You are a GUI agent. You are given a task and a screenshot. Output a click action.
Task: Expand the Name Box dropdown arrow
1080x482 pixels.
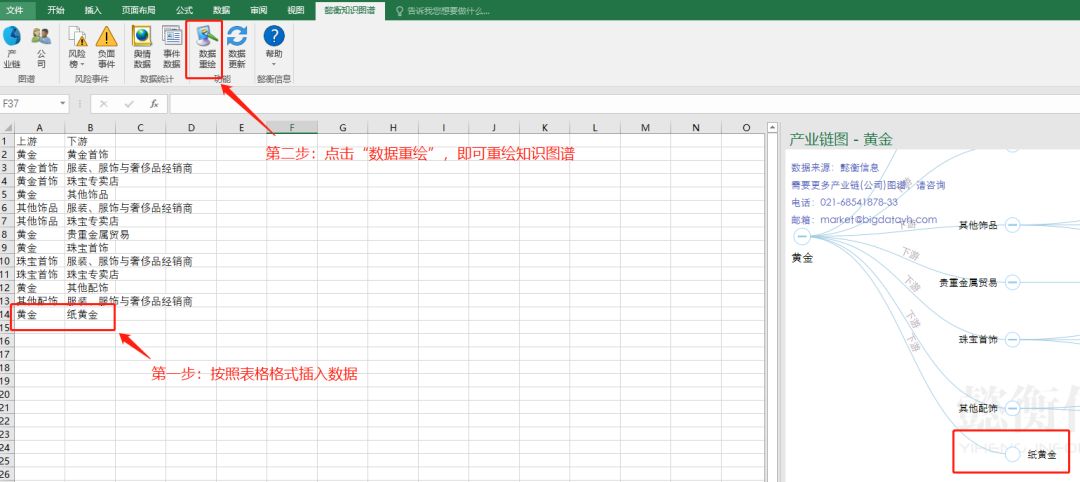(63, 104)
